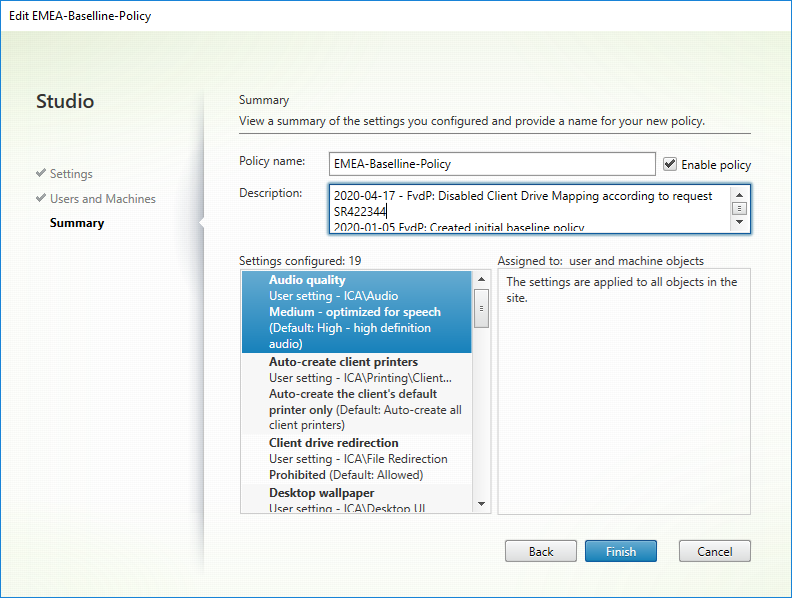Viewport: 792px width, 598px height.
Task: Toggle the Enable policy checkbox
Action: pyautogui.click(x=670, y=164)
